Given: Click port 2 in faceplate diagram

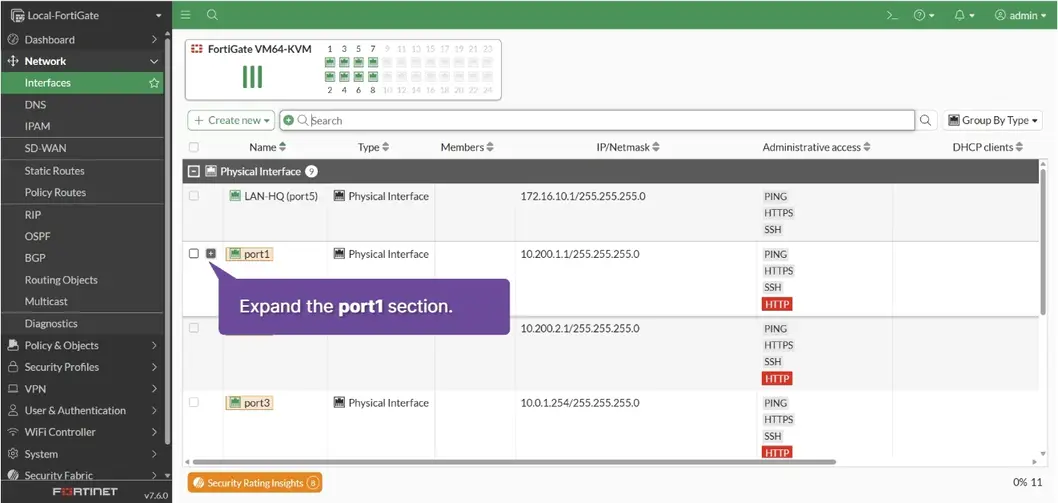Looking at the screenshot, I should pyautogui.click(x=330, y=76).
